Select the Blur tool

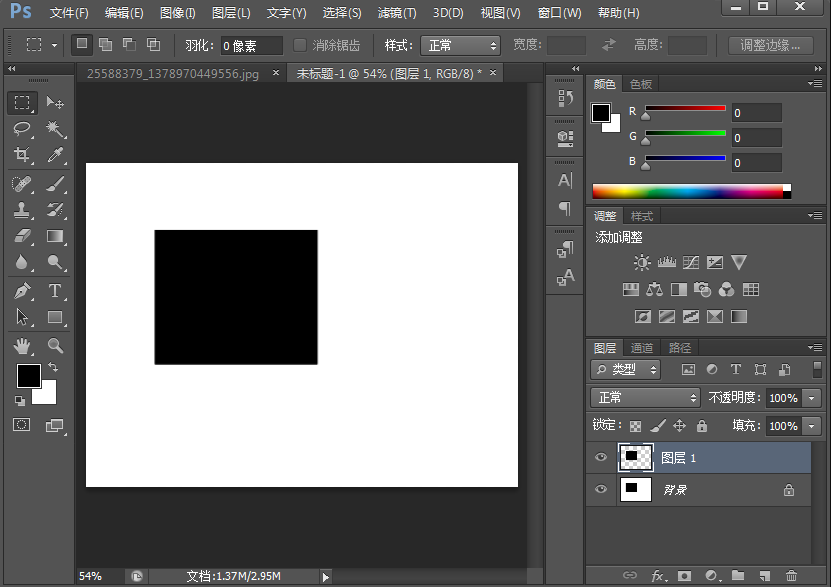click(x=22, y=262)
